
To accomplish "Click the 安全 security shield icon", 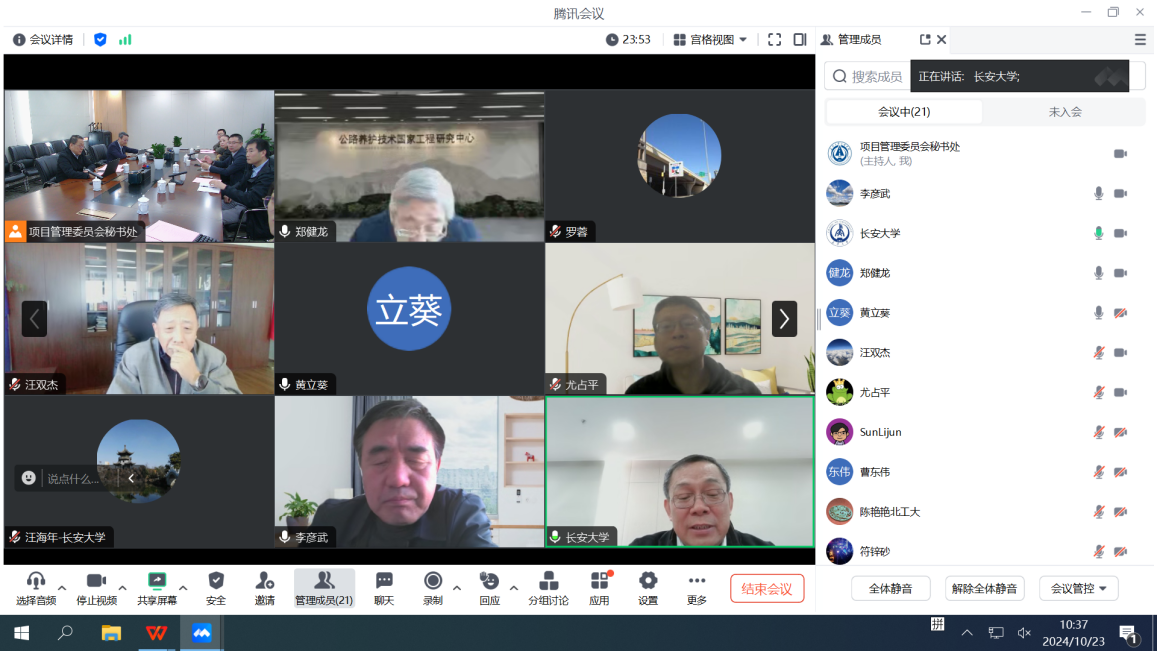I will pos(216,588).
